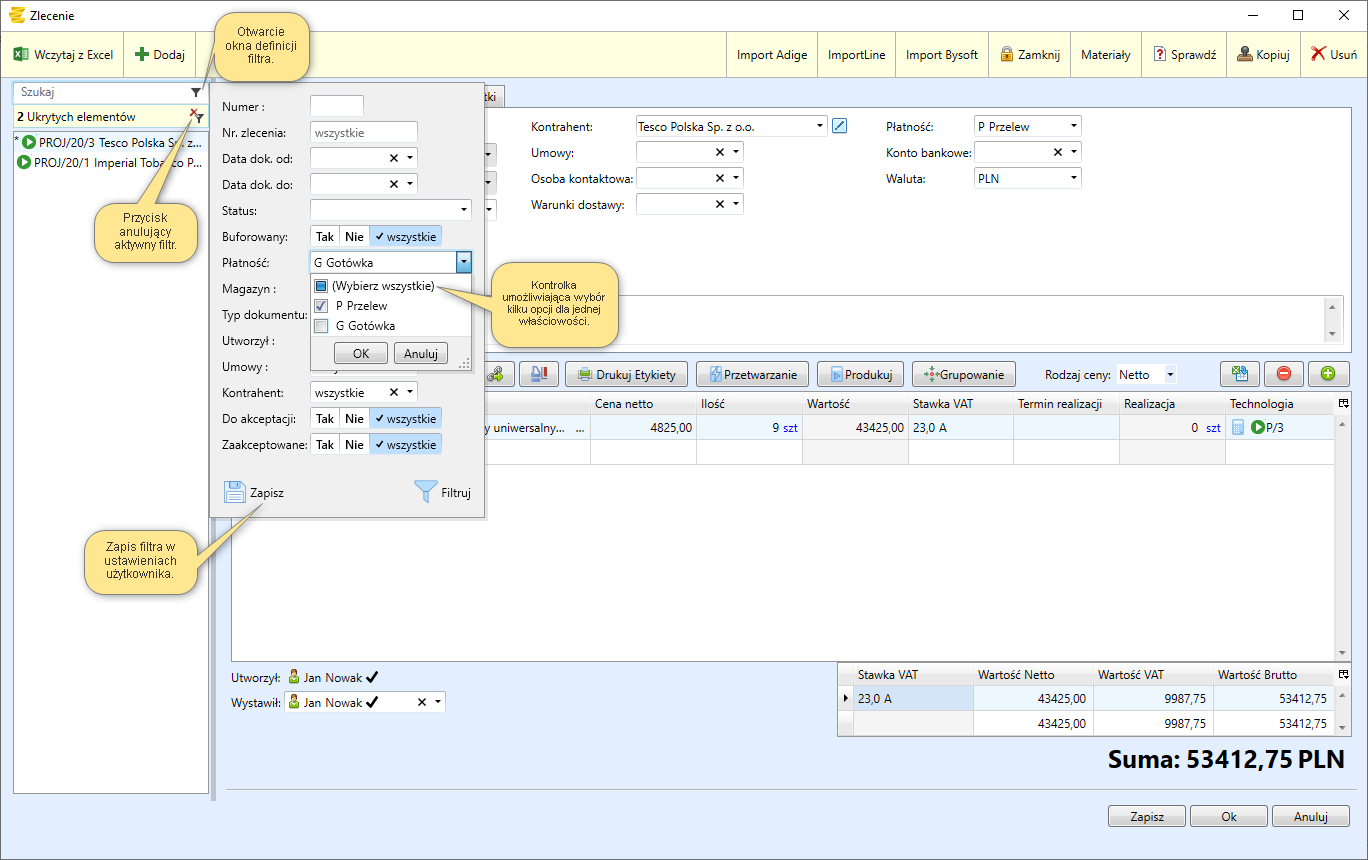Set Buforowany toggle to Tak
The height and width of the screenshot is (860, 1368).
tap(325, 237)
